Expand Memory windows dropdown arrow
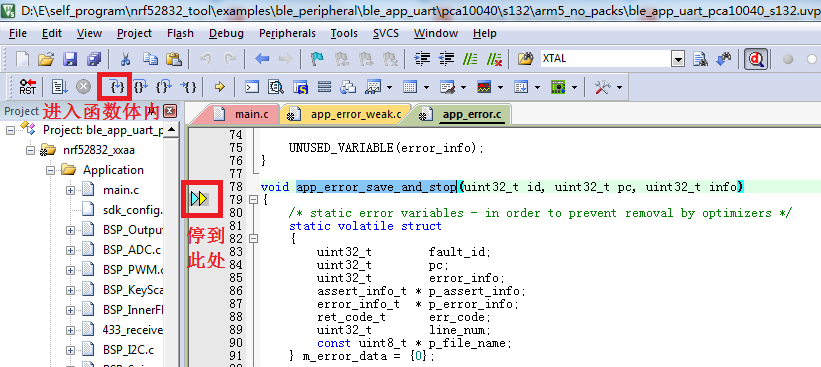Image resolution: width=821 pixels, height=367 pixels. [x=427, y=87]
